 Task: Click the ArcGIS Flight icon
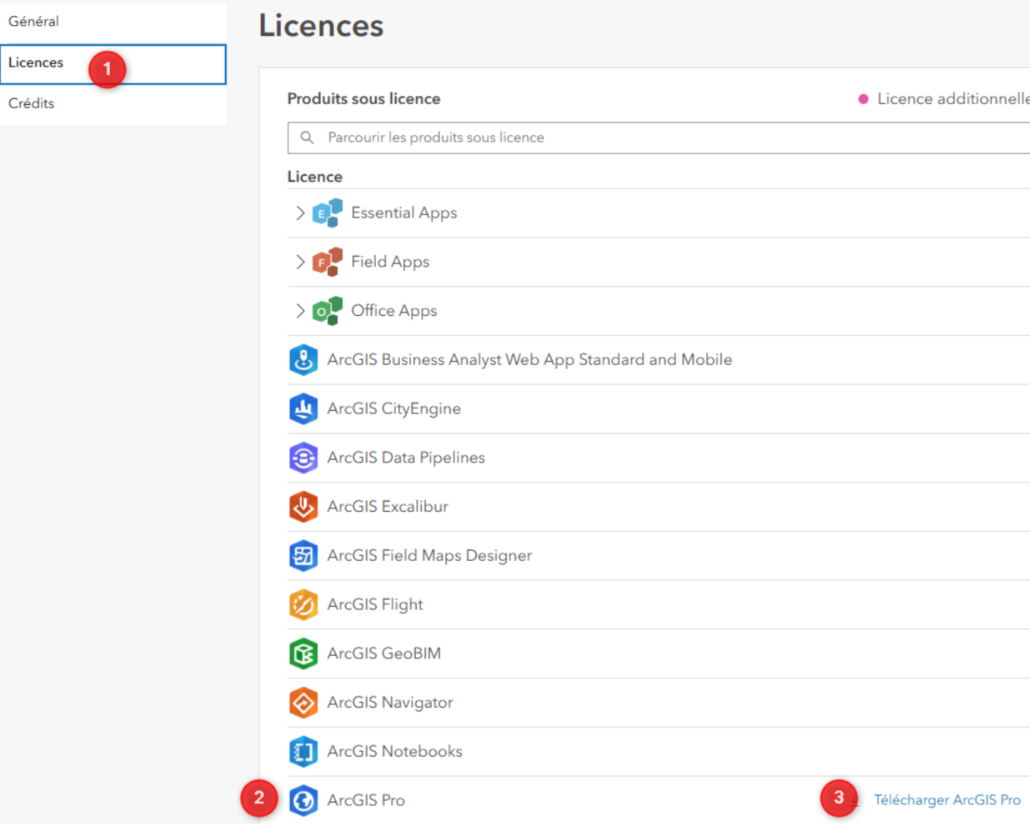point(303,605)
